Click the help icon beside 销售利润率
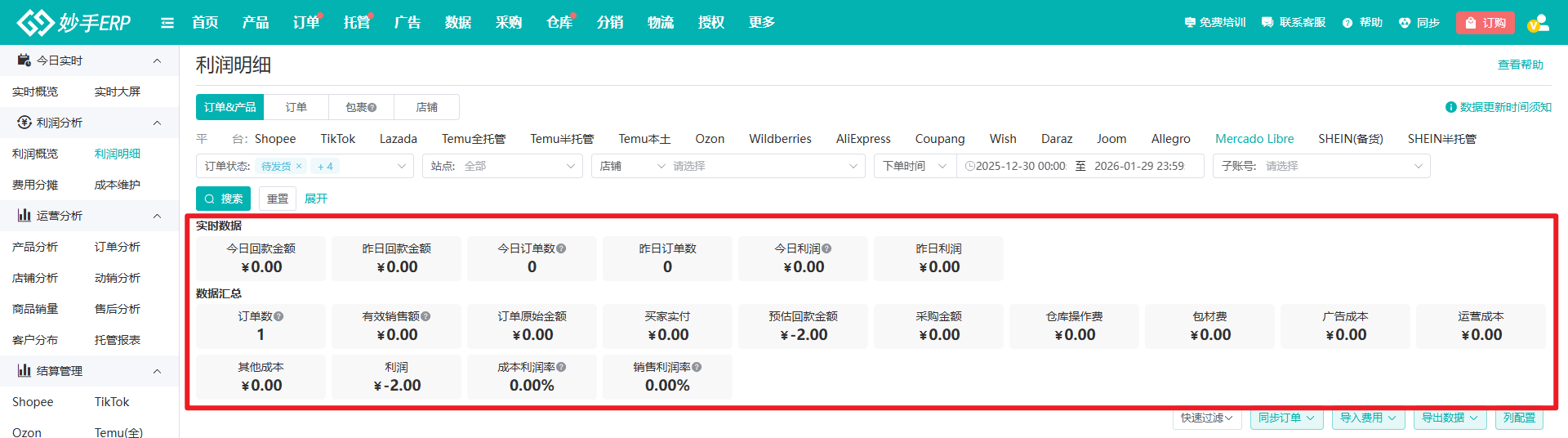 697,368
